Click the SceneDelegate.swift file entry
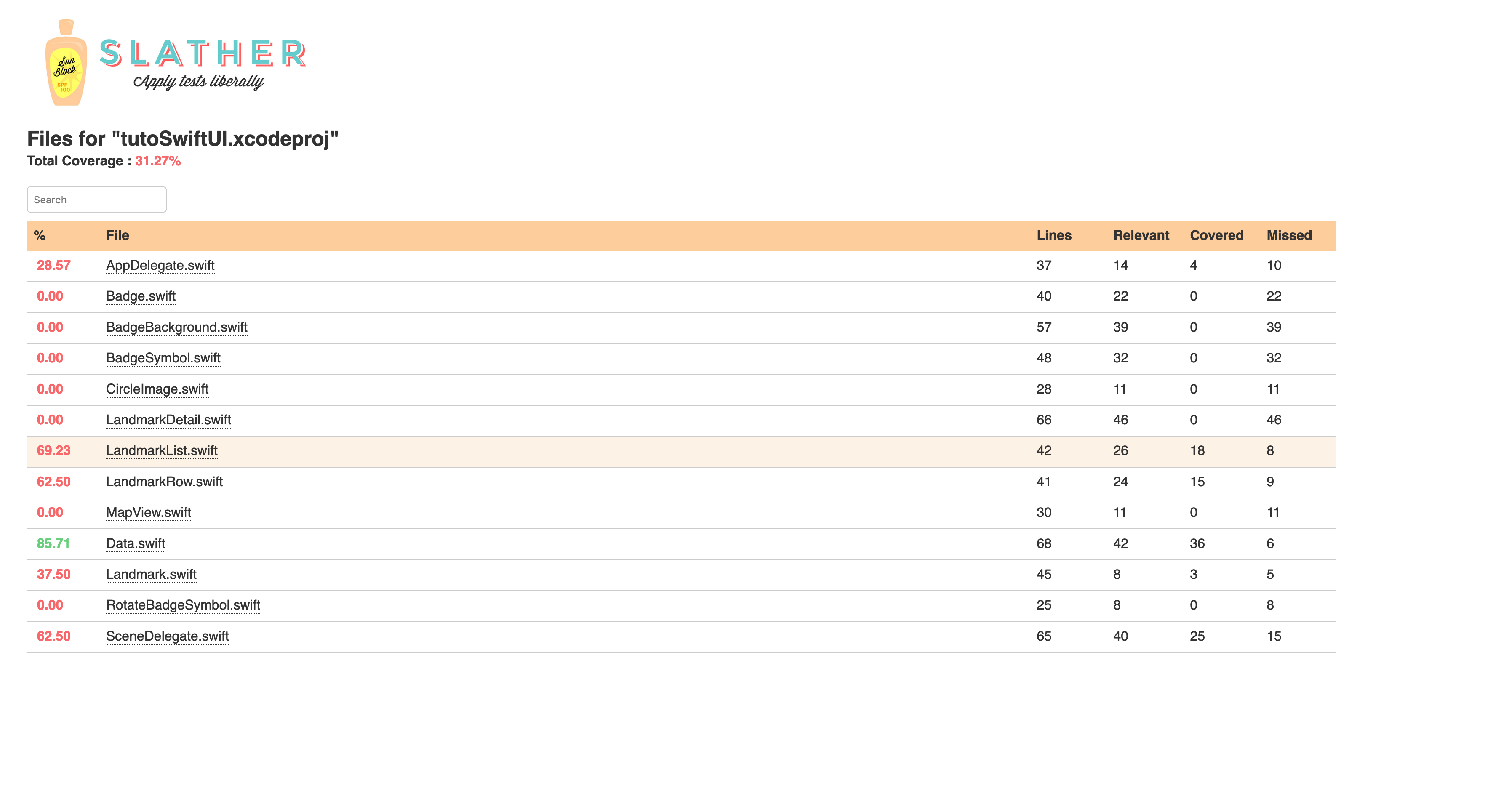 [x=168, y=636]
